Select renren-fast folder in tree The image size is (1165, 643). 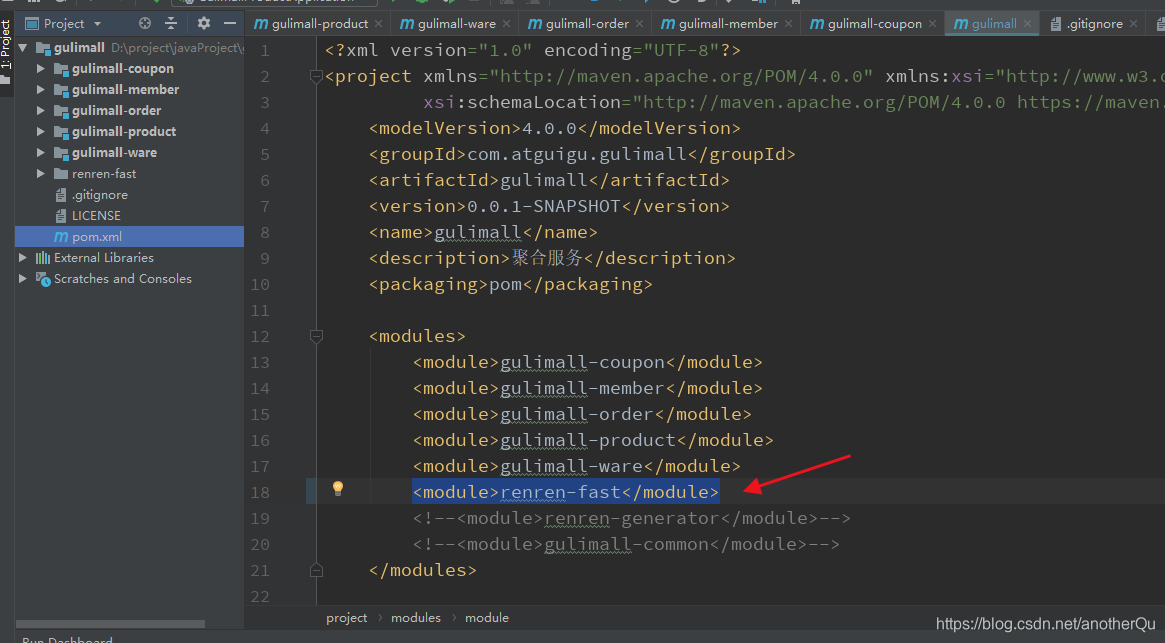104,173
